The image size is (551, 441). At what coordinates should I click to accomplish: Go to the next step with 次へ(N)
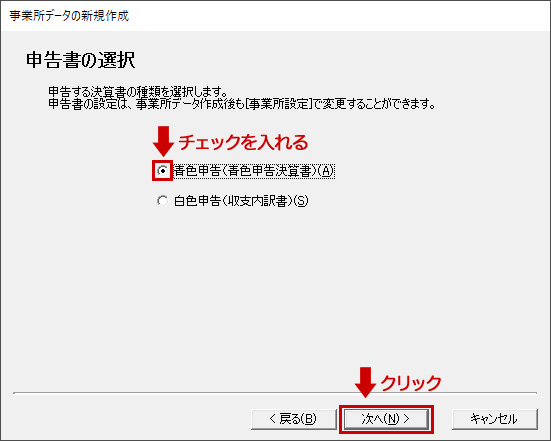pyautogui.click(x=386, y=419)
